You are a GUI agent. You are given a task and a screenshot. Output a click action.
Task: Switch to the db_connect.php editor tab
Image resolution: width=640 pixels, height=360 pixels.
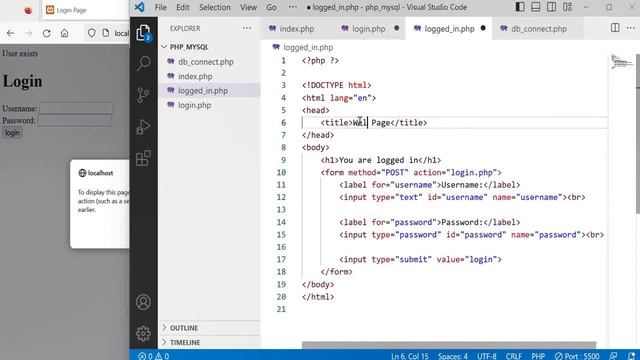[539, 29]
